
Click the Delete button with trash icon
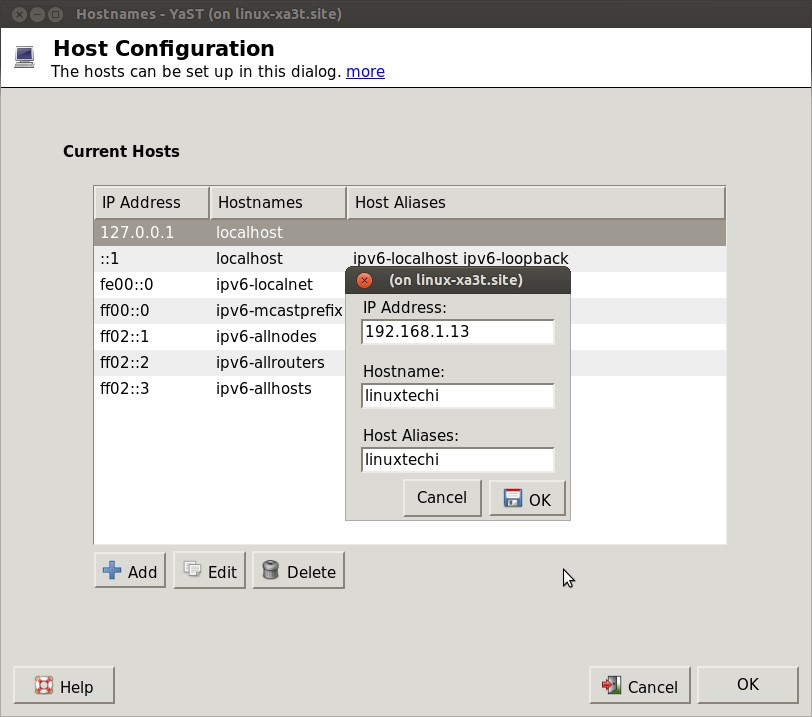coord(298,570)
